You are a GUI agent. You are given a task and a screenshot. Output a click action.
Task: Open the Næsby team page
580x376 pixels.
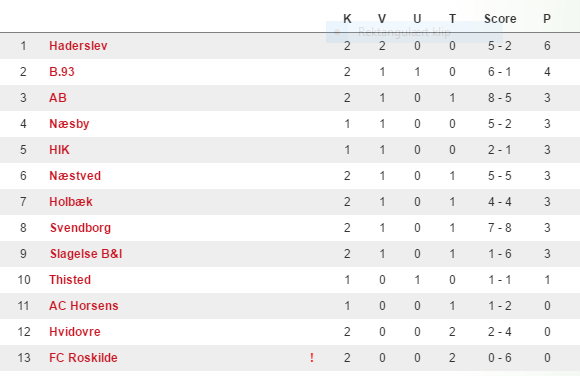pyautogui.click(x=69, y=124)
